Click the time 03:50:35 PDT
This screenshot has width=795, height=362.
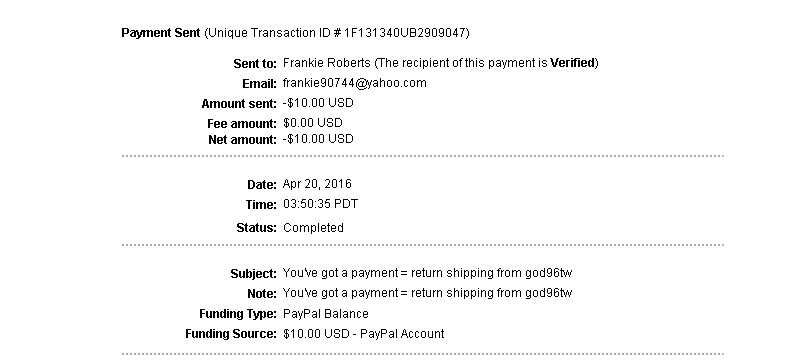(320, 204)
